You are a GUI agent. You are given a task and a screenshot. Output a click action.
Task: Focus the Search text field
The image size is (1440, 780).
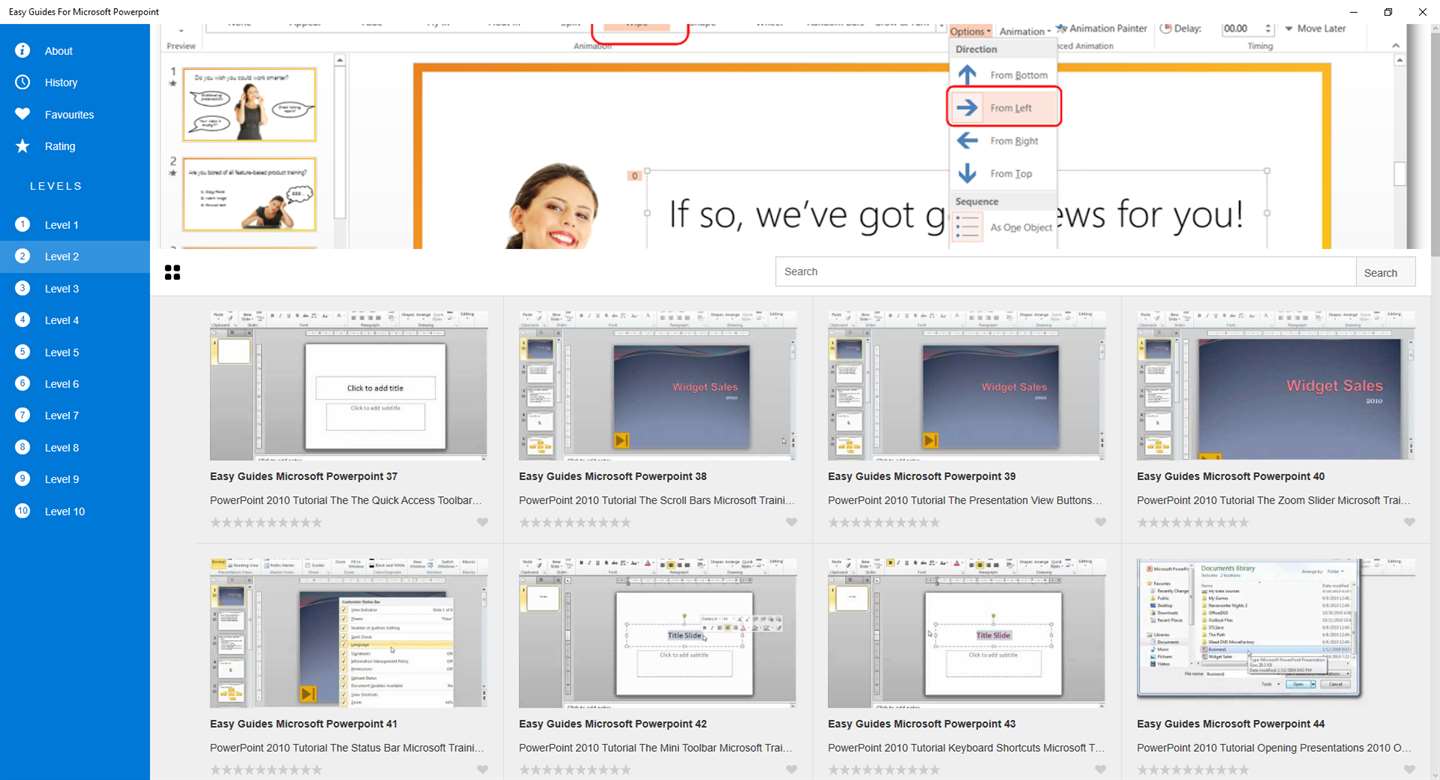coord(1066,272)
